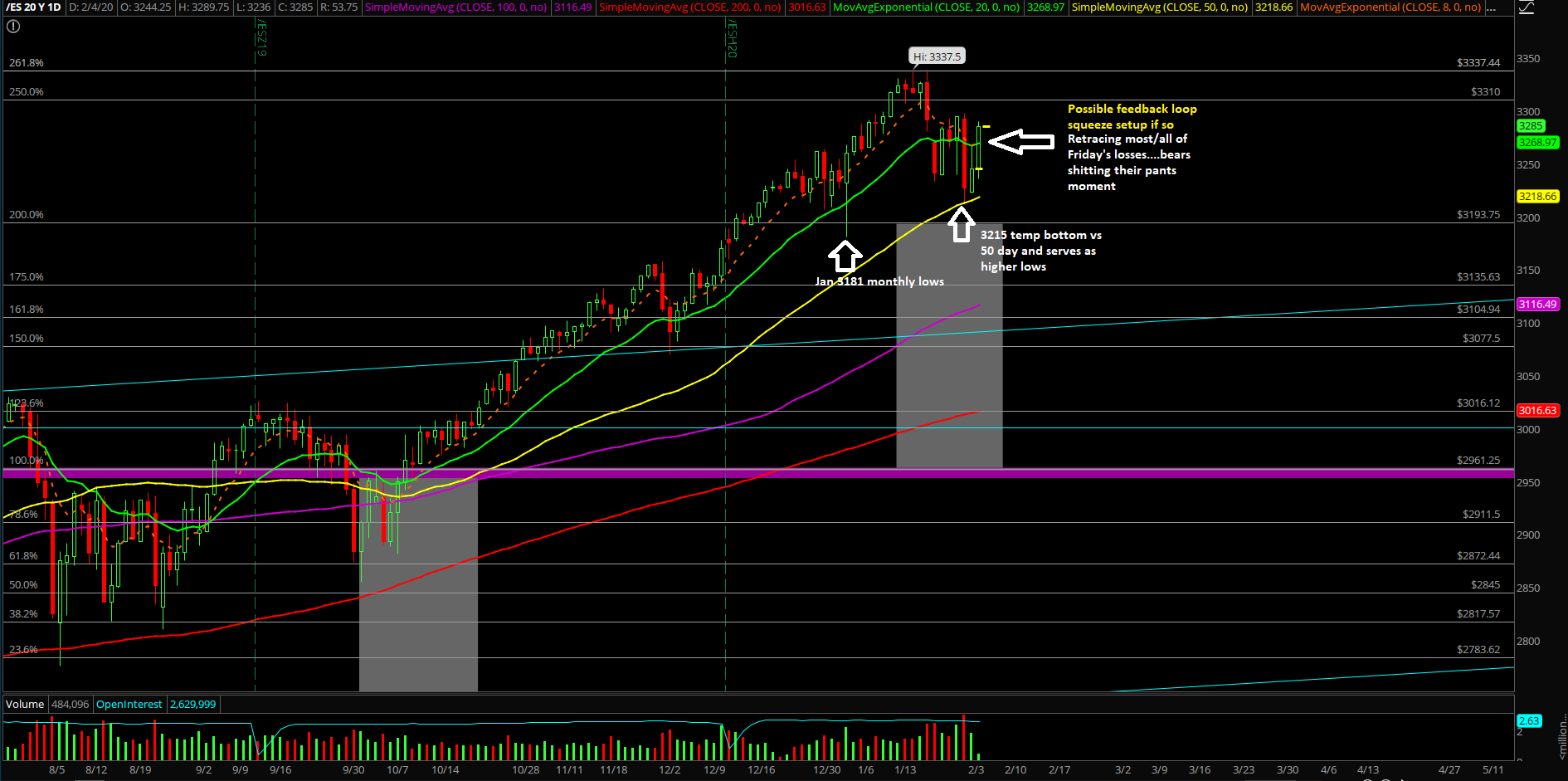Click the red 3016.63 bubble on price axis
This screenshot has width=1568, height=781.
(1537, 411)
